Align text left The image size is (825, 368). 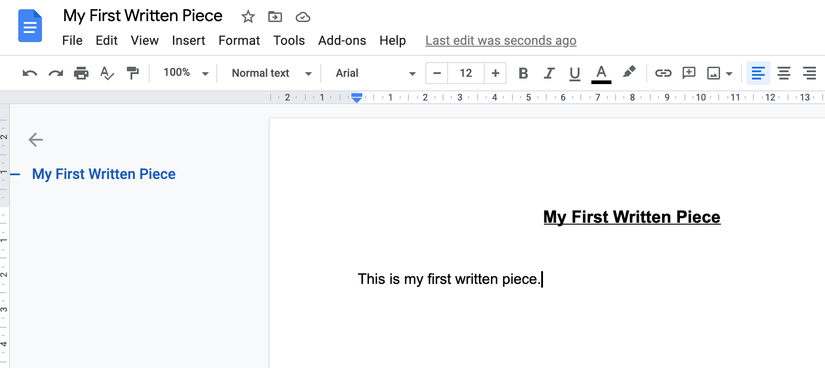pos(758,73)
